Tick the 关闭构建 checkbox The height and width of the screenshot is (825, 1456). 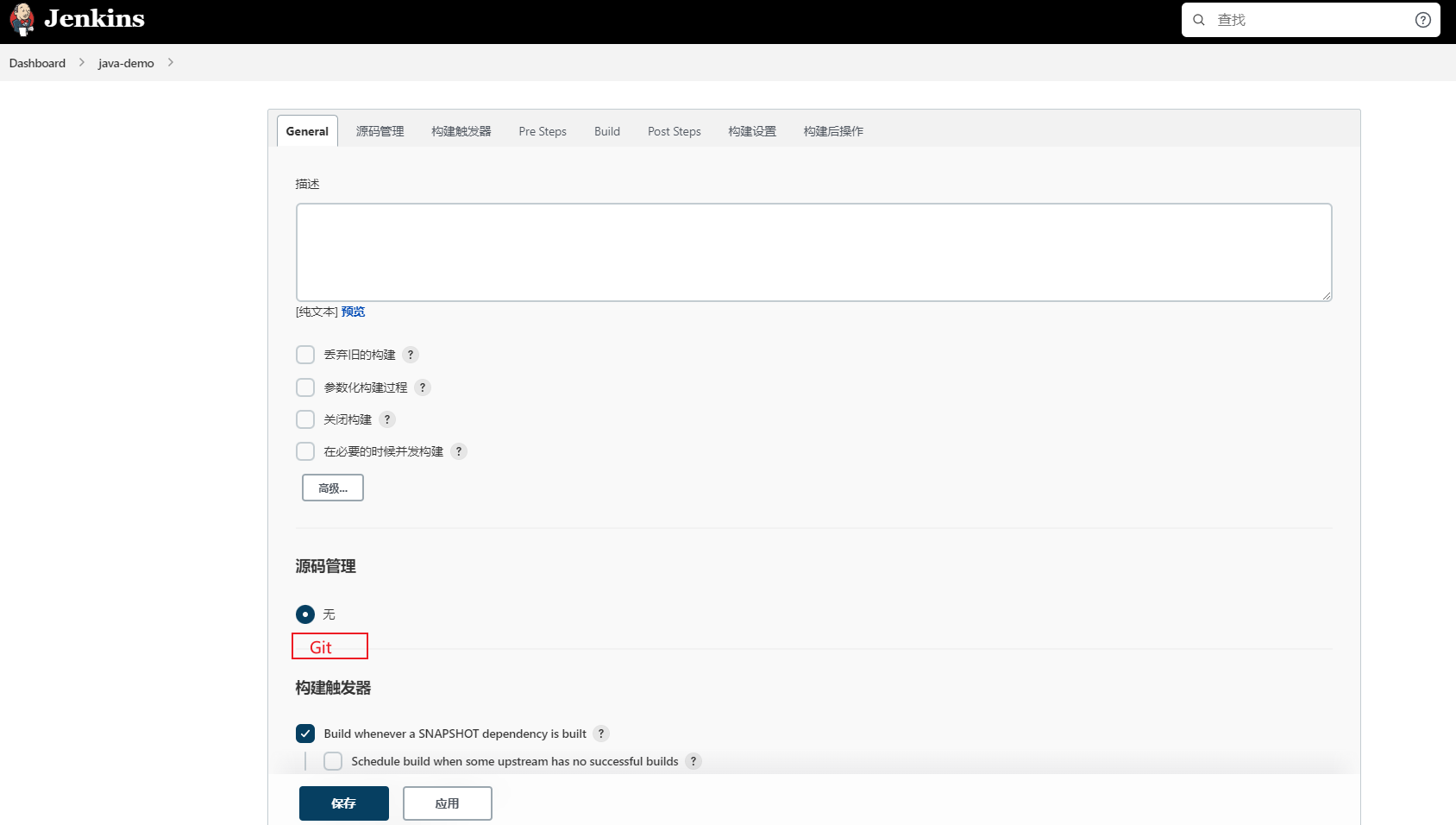[305, 419]
